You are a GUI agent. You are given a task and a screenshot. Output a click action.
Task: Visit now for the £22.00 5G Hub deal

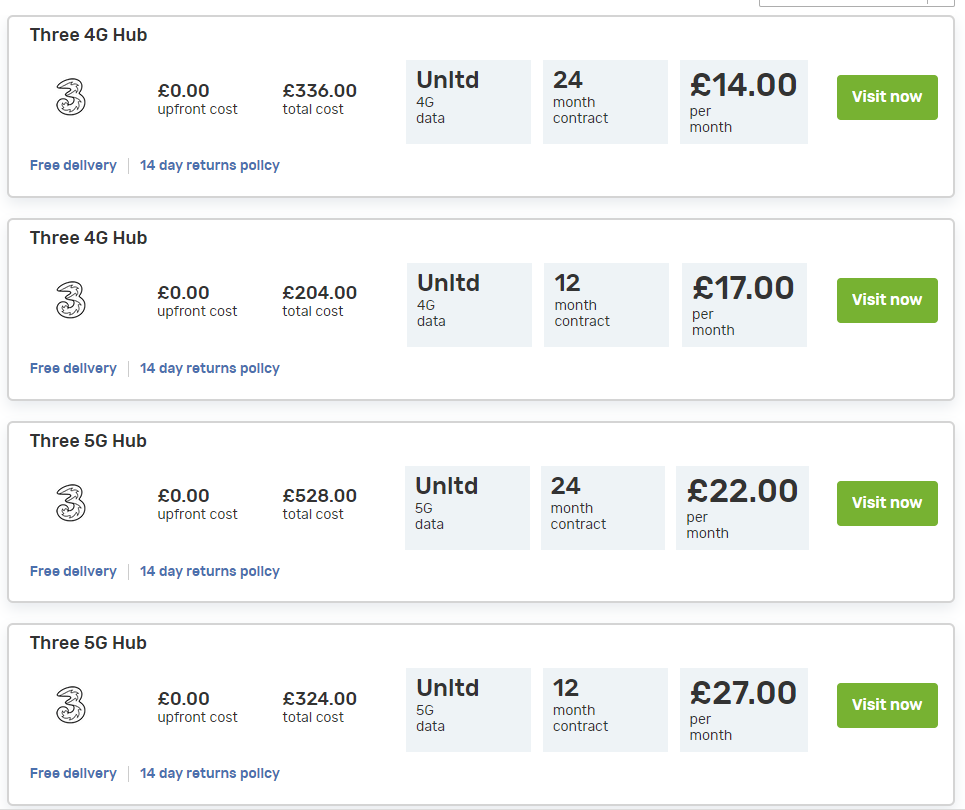pyautogui.click(x=887, y=503)
